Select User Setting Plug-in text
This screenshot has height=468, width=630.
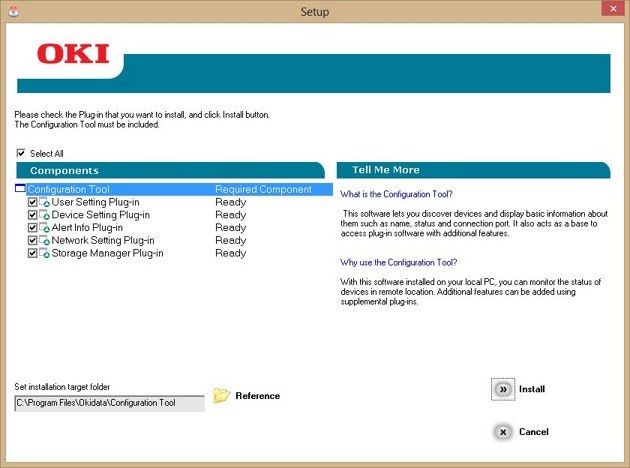(x=96, y=202)
